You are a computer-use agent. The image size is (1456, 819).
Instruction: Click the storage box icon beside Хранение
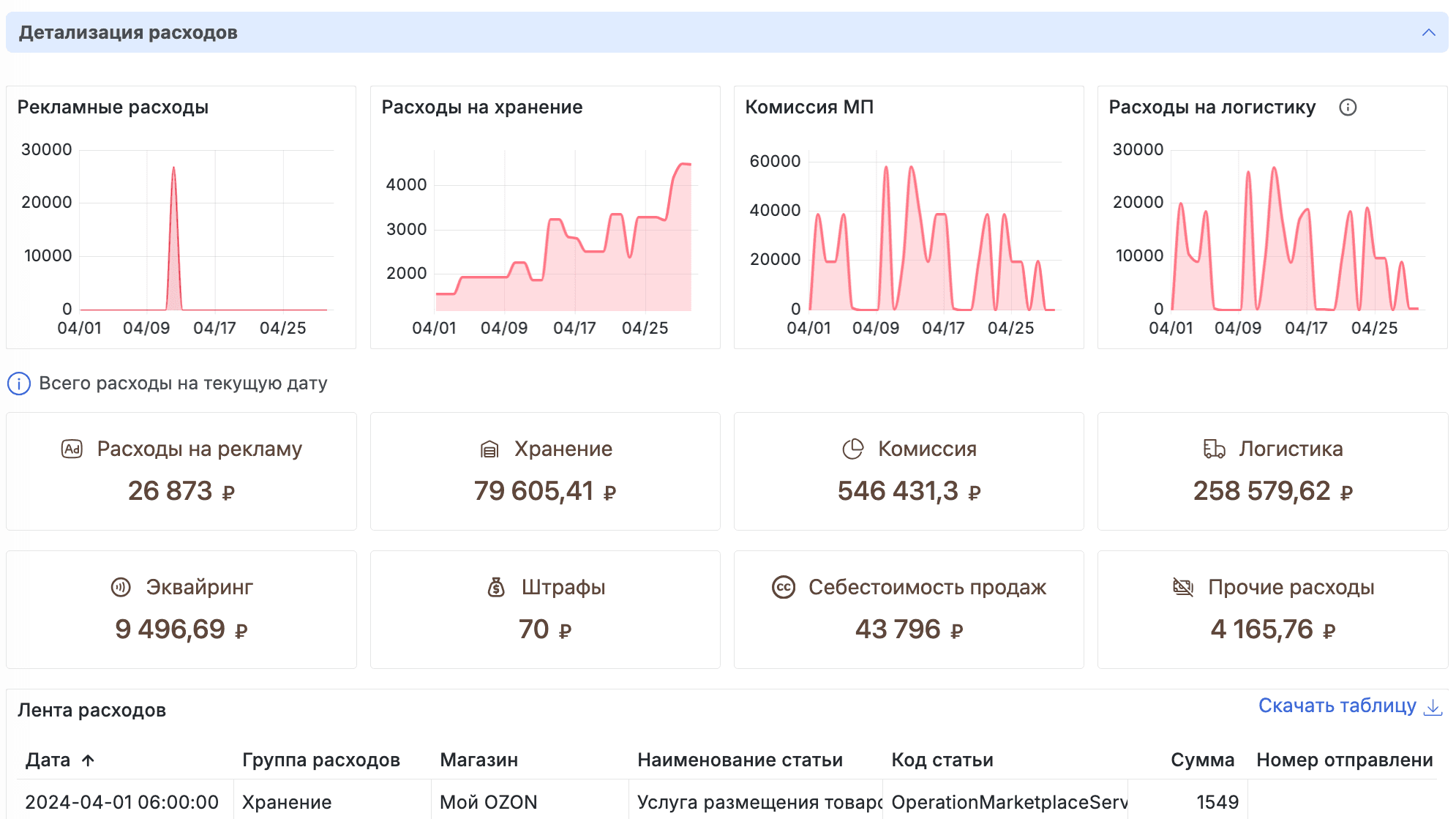pyautogui.click(x=489, y=449)
